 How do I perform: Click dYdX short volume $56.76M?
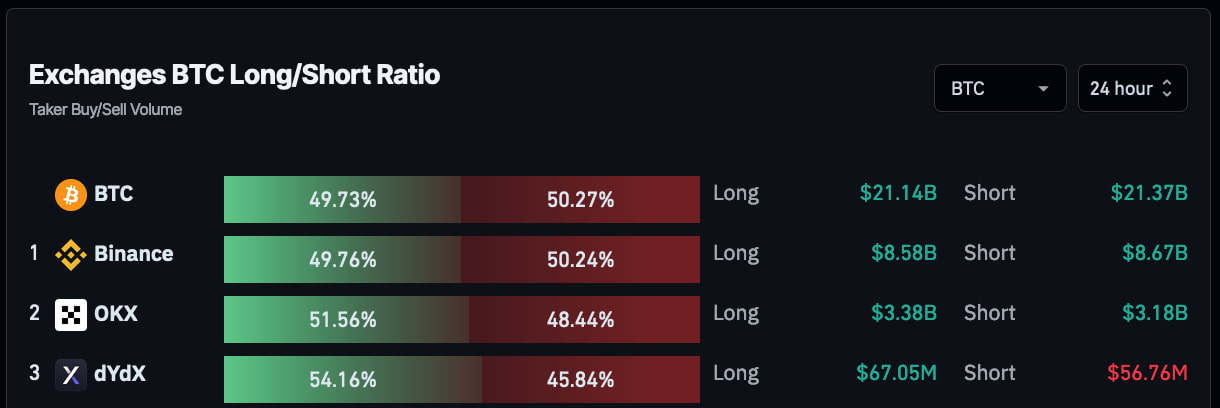tap(1147, 373)
